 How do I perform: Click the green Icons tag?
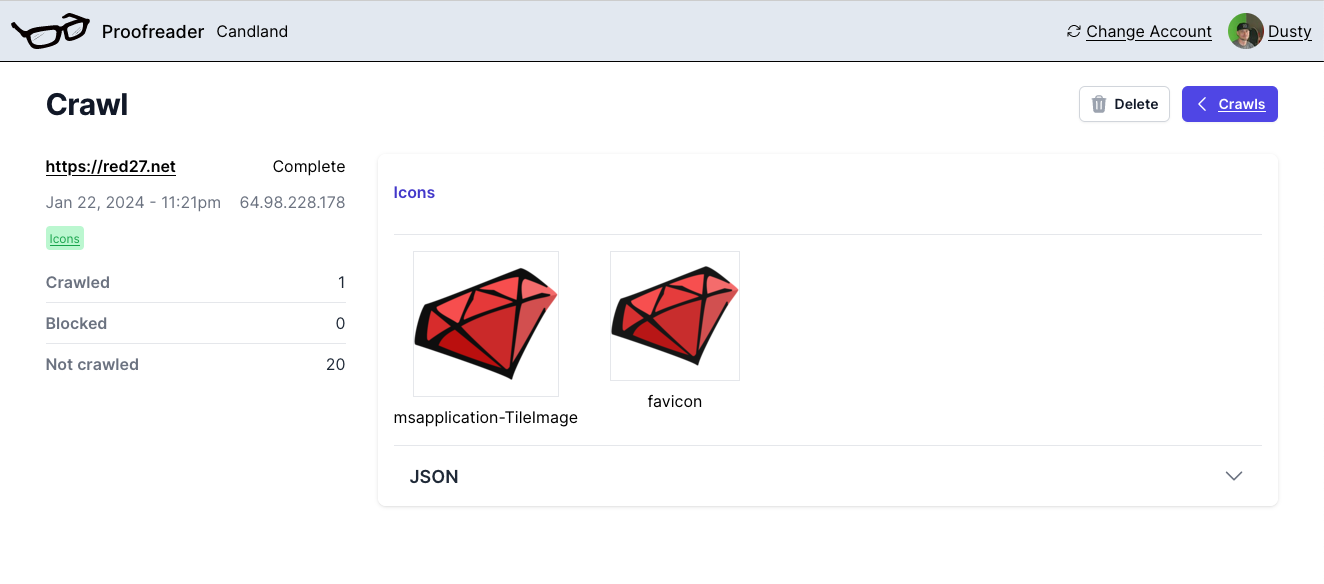pyautogui.click(x=65, y=239)
